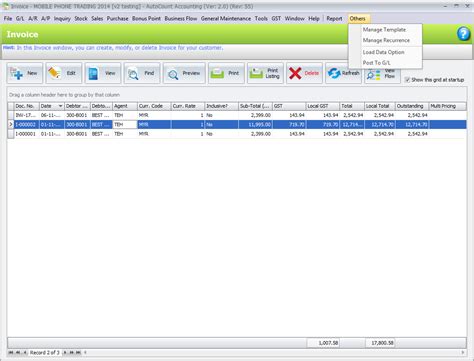The image size is (474, 361).
Task: Open the Window menu
Action: tap(295, 19)
